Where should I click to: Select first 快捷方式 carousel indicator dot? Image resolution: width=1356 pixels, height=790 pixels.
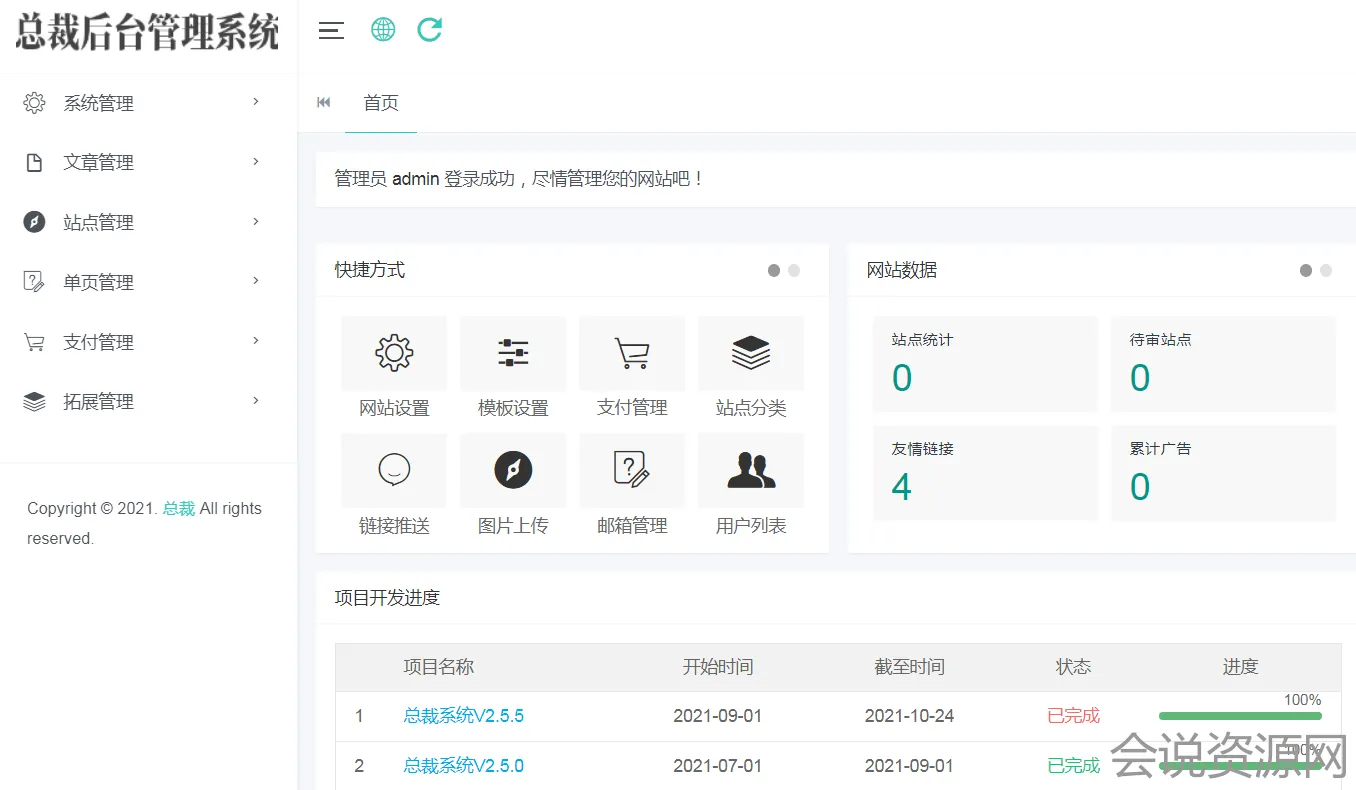click(x=774, y=270)
